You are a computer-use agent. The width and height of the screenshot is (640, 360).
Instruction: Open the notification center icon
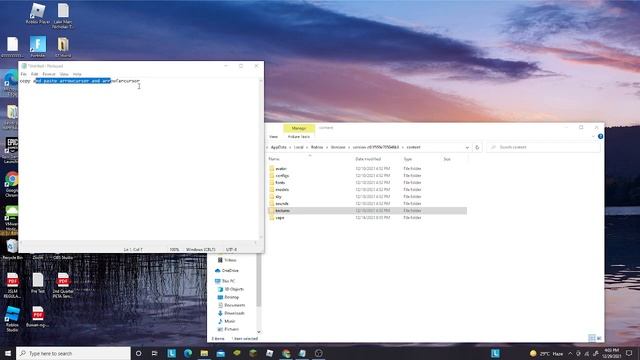pyautogui.click(x=629, y=353)
